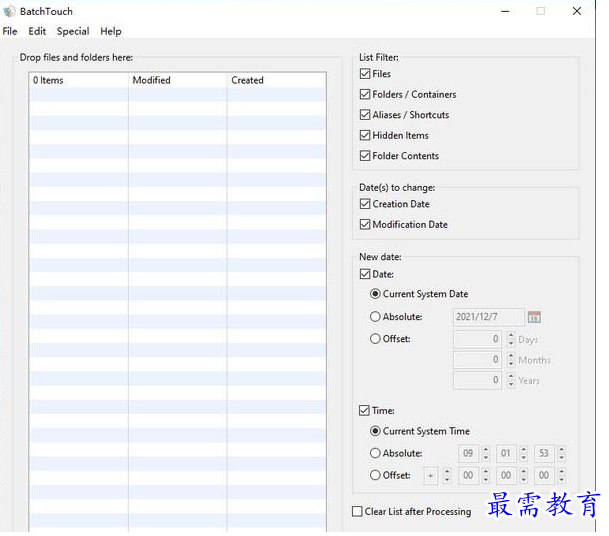
Task: Open the calendar date picker icon
Action: tap(534, 317)
